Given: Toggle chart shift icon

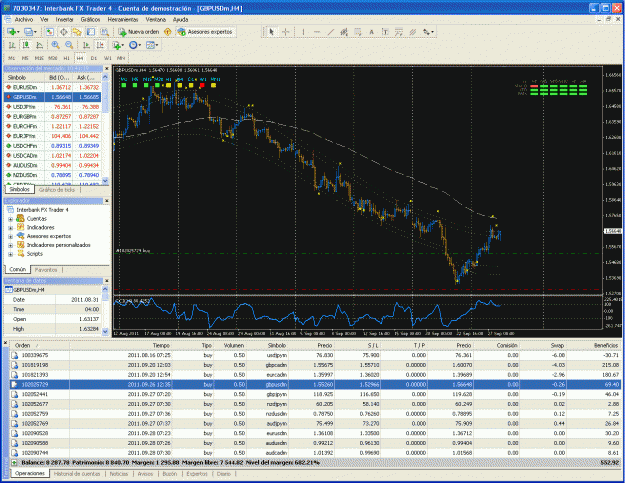Looking at the screenshot, I should [x=100, y=45].
